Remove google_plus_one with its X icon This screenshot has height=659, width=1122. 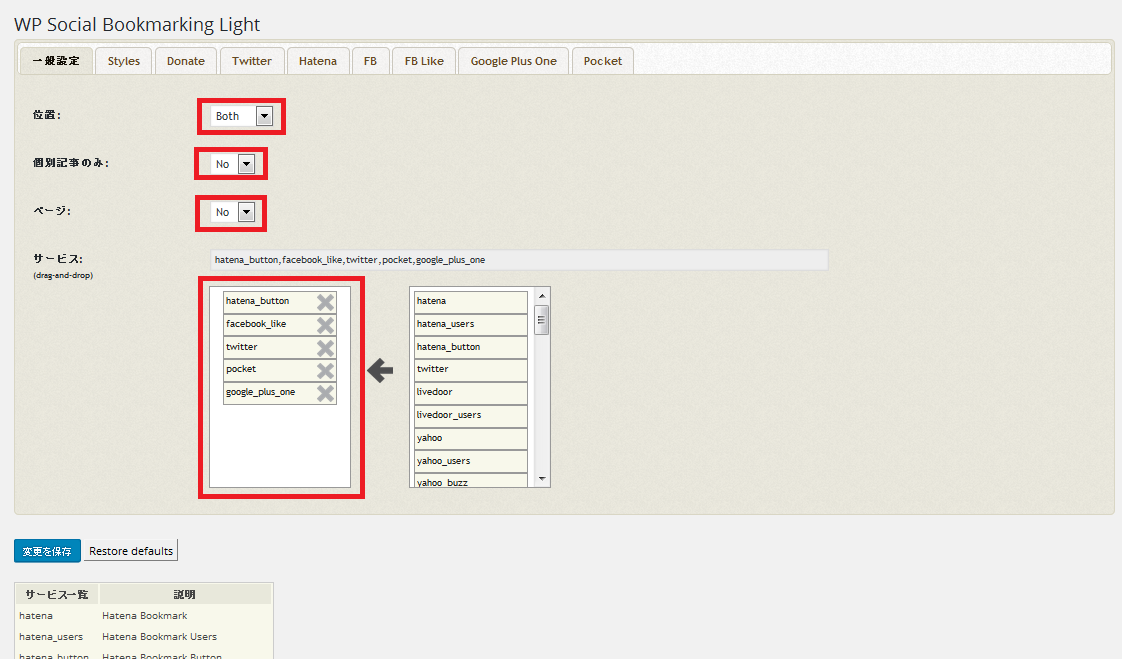[326, 394]
